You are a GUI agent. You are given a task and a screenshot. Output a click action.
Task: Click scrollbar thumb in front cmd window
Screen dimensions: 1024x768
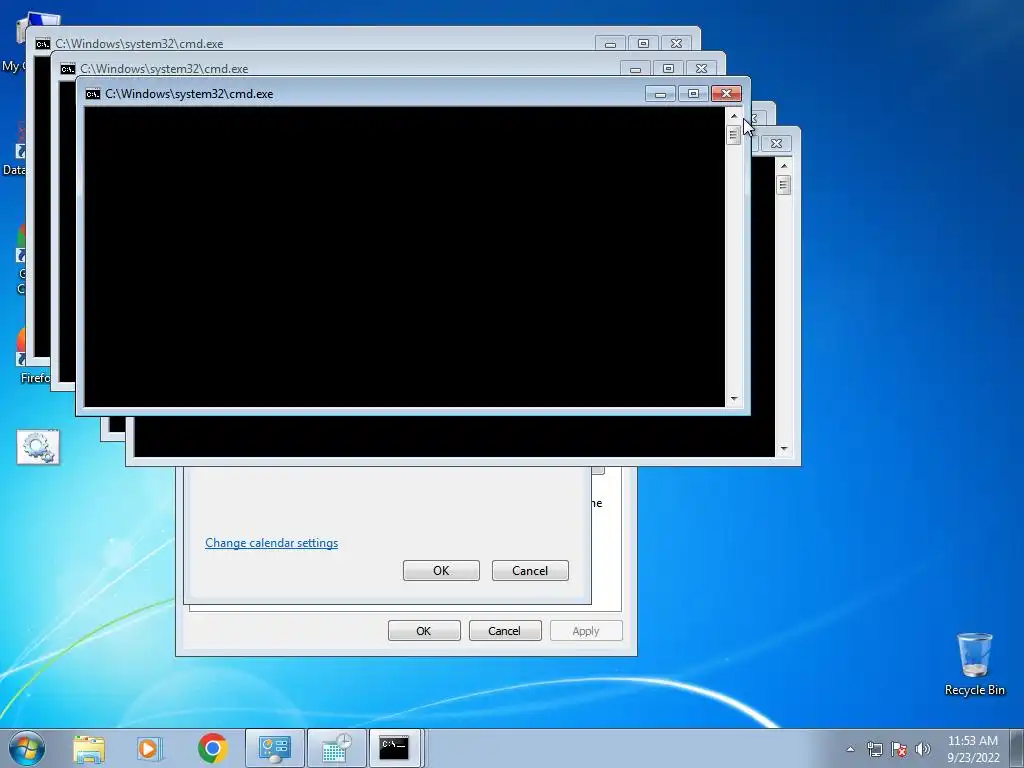point(734,135)
